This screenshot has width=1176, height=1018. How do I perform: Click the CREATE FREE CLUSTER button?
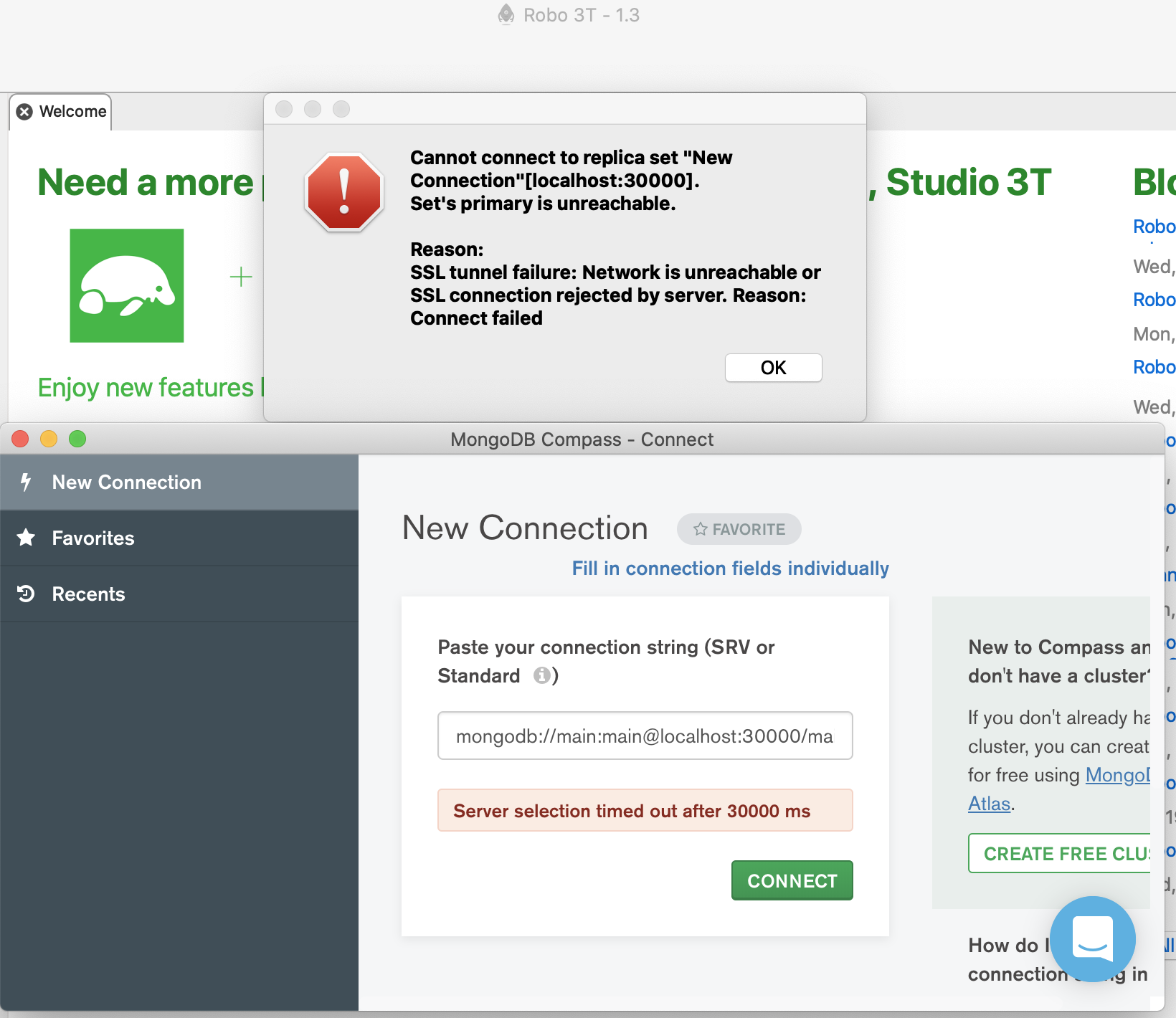(1061, 853)
